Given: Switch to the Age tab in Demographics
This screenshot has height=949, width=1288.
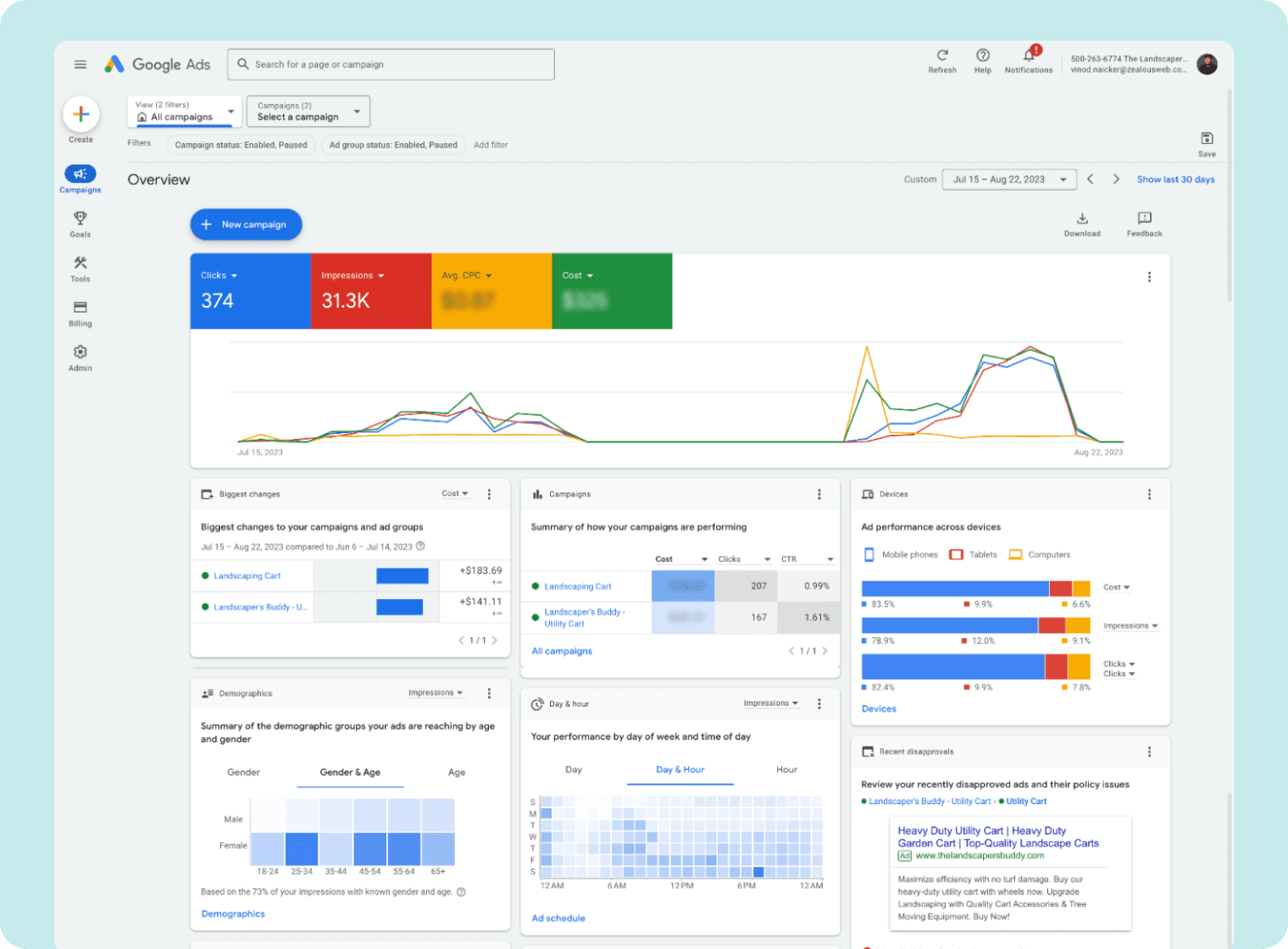Looking at the screenshot, I should pos(456,772).
